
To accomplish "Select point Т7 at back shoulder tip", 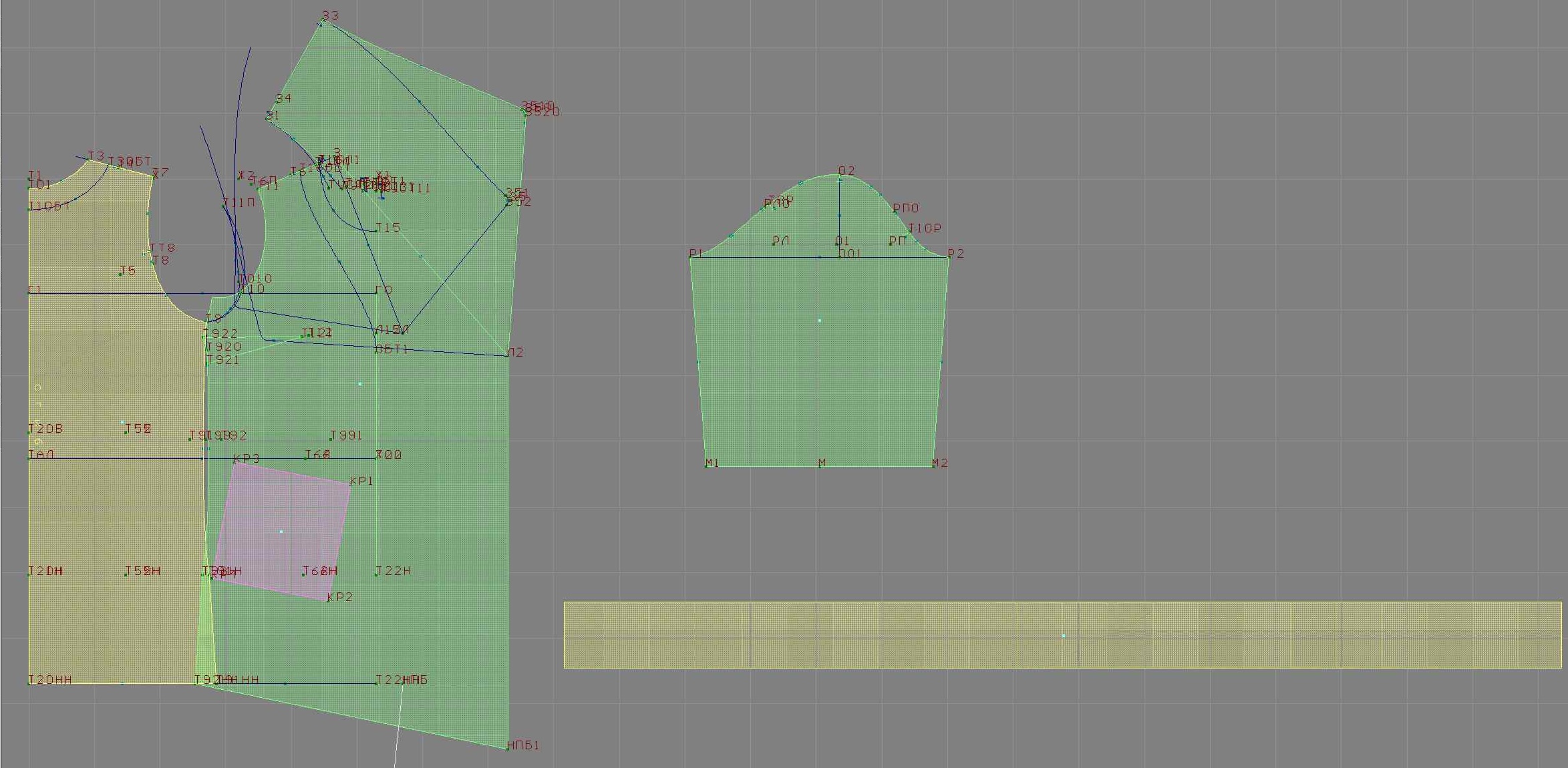I will (154, 176).
